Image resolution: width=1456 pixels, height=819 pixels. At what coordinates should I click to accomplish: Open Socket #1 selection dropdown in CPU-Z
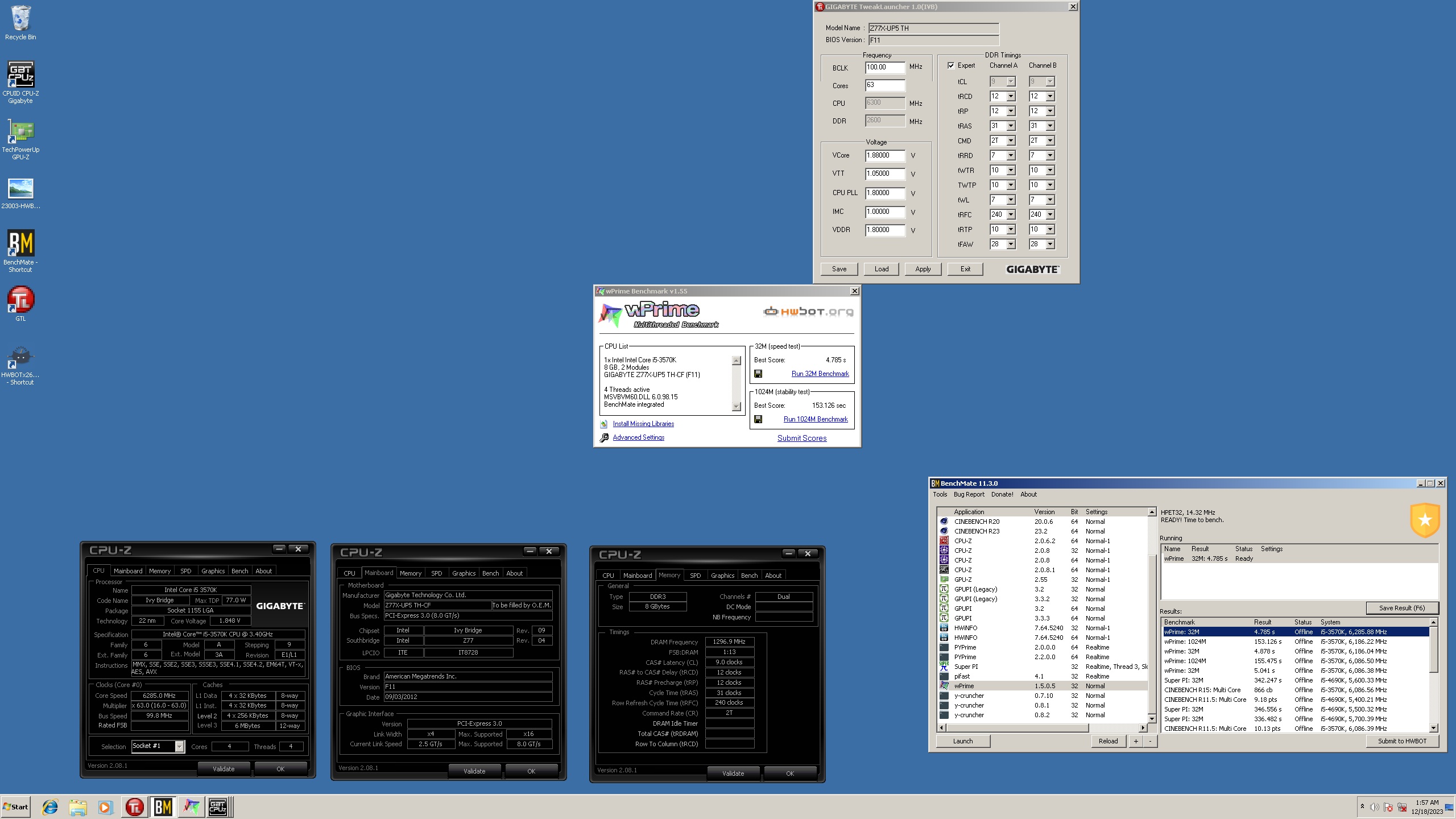click(179, 746)
